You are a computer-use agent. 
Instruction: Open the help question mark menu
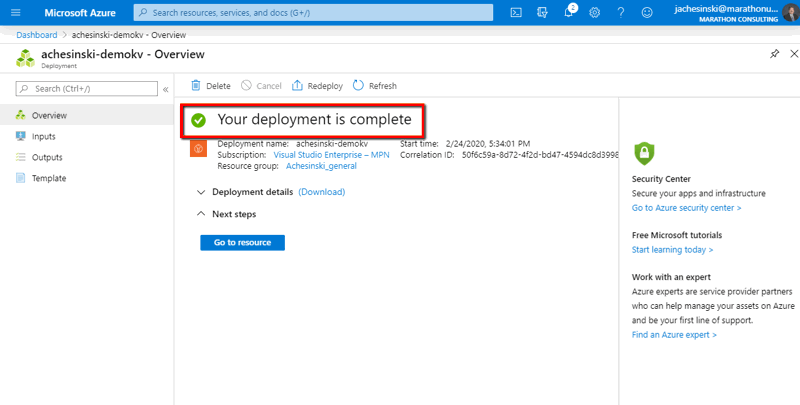(x=621, y=12)
